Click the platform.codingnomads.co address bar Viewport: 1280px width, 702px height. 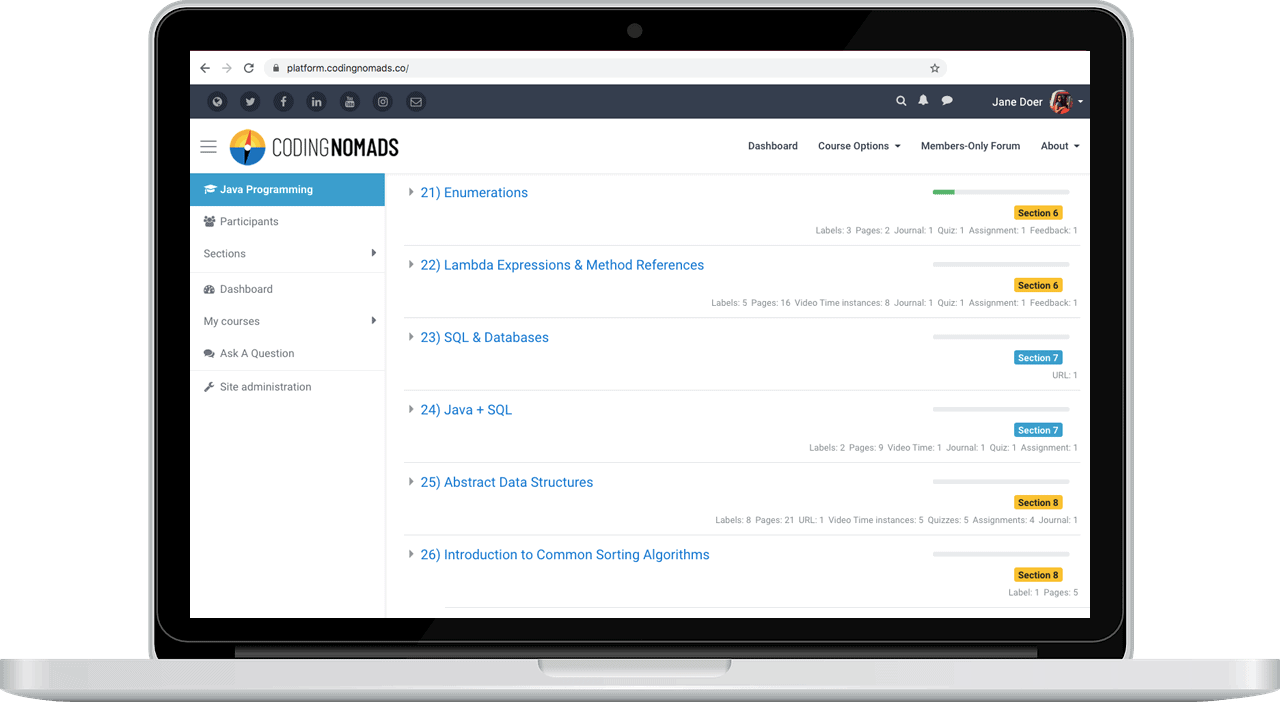pos(605,68)
